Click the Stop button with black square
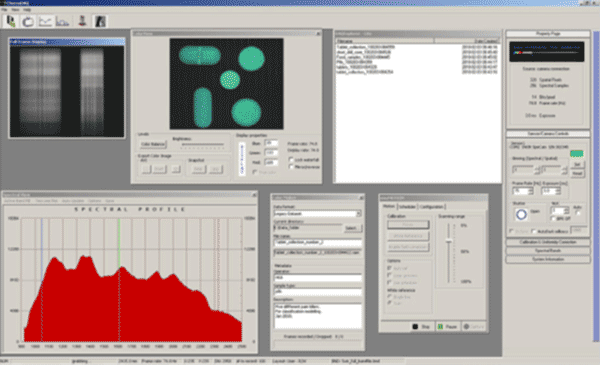The image size is (600, 365). point(421,327)
